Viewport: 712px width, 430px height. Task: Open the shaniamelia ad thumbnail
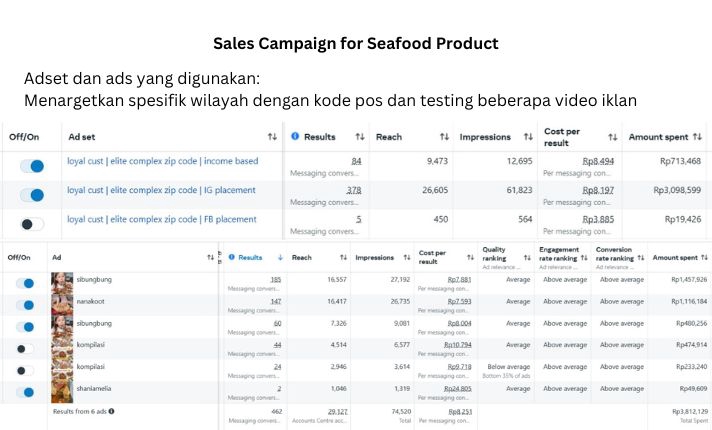click(62, 390)
